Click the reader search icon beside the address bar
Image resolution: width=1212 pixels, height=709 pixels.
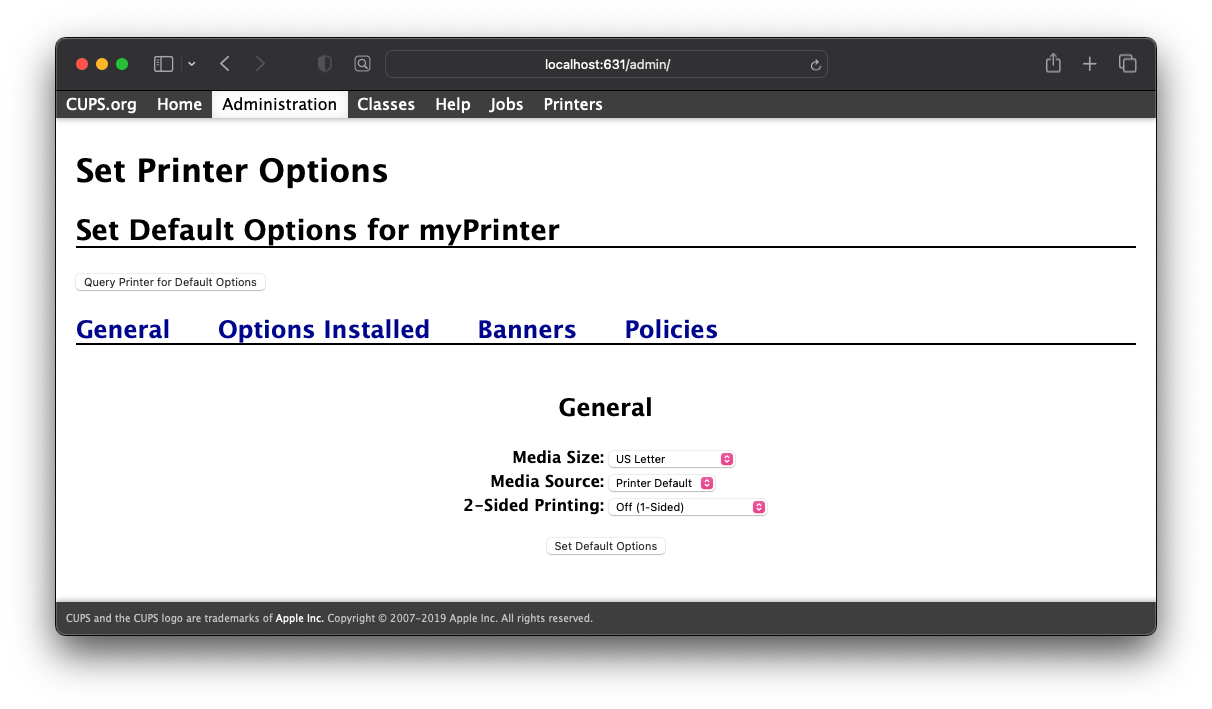[362, 64]
